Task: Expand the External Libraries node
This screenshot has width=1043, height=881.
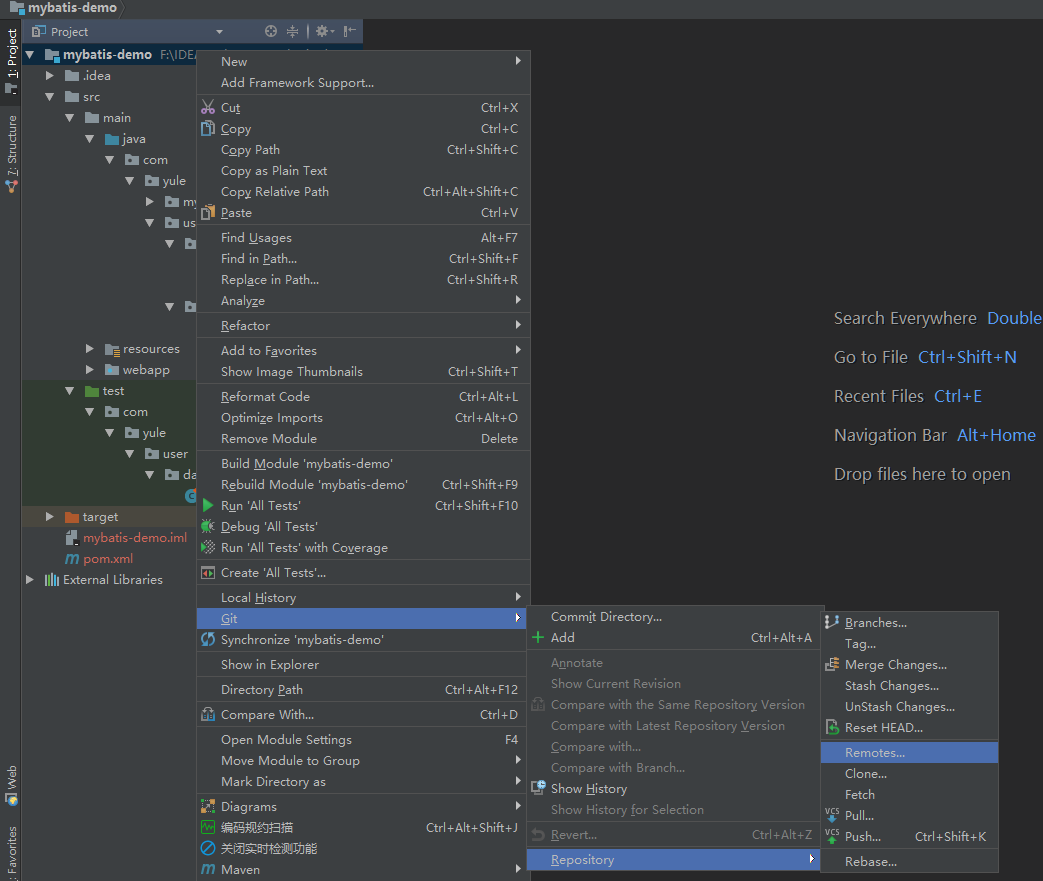Action: [30, 580]
